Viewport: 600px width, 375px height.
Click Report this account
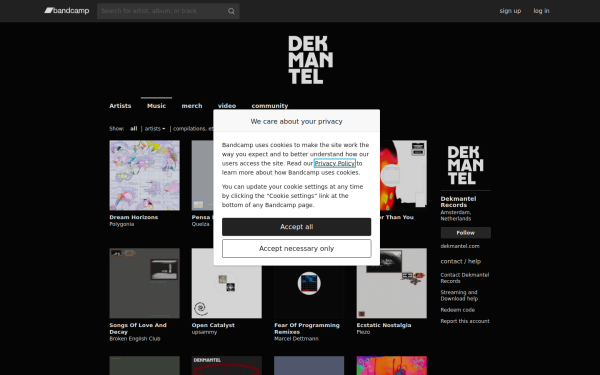tap(465, 321)
